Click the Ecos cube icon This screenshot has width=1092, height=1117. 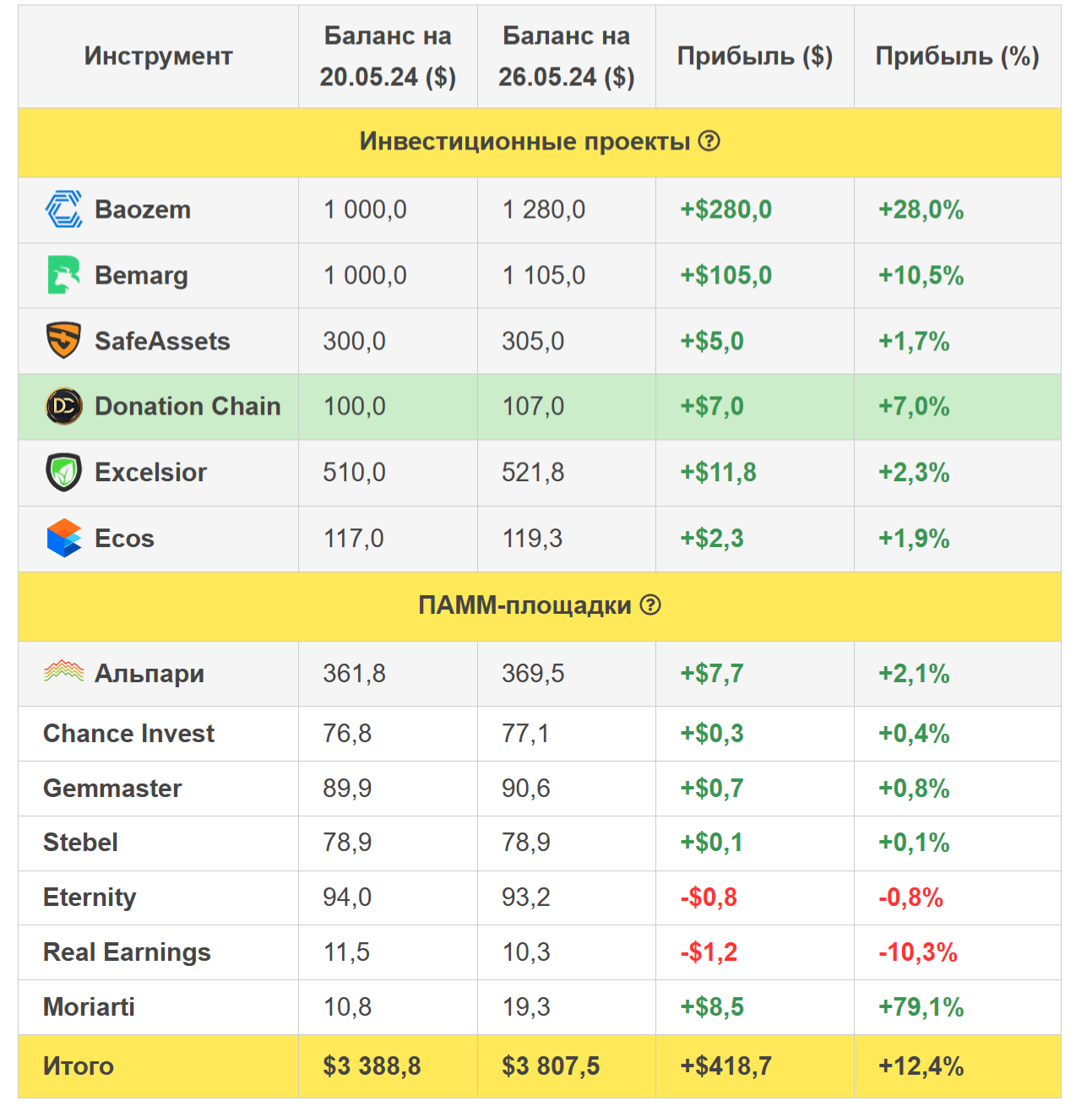(x=63, y=538)
